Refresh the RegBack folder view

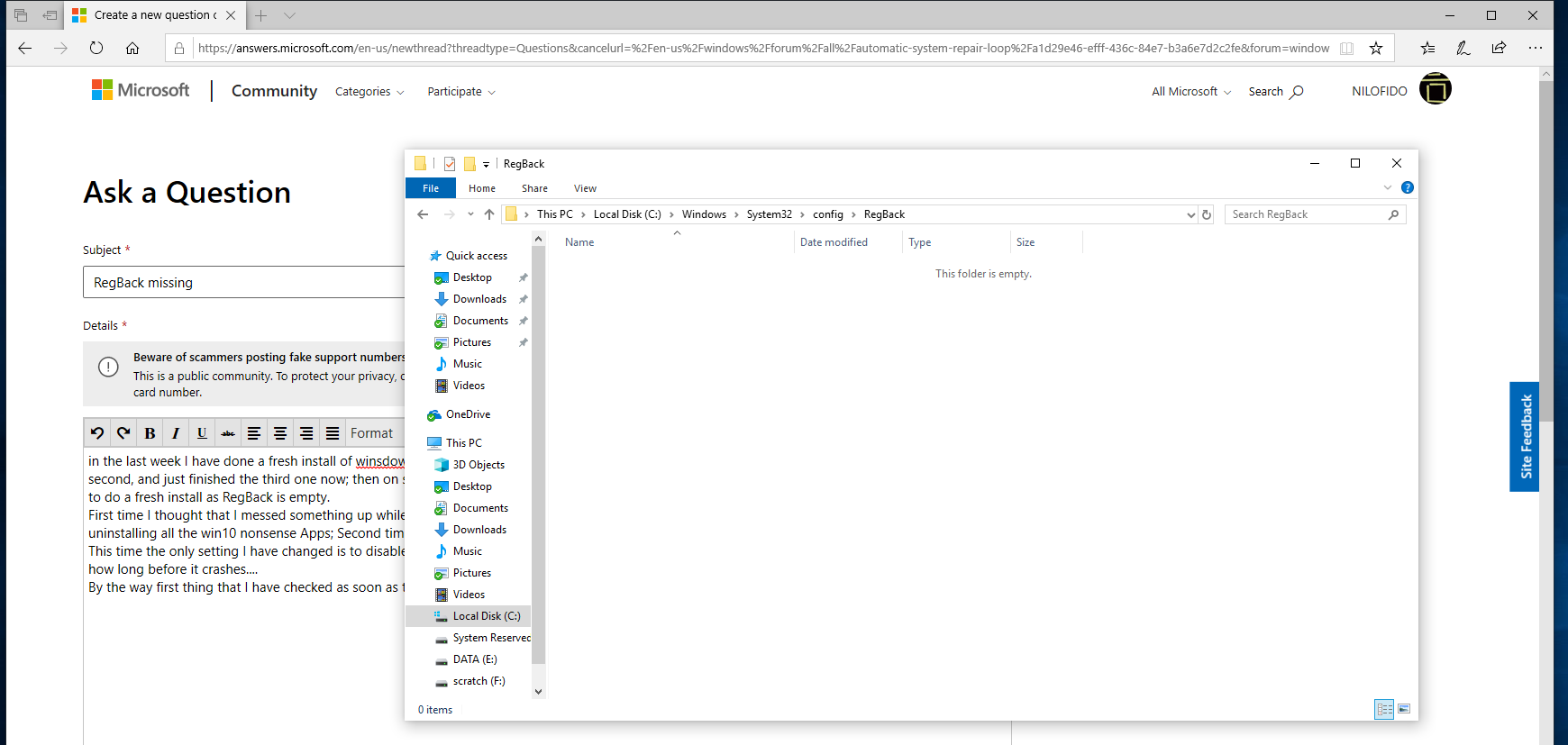pos(1207,214)
